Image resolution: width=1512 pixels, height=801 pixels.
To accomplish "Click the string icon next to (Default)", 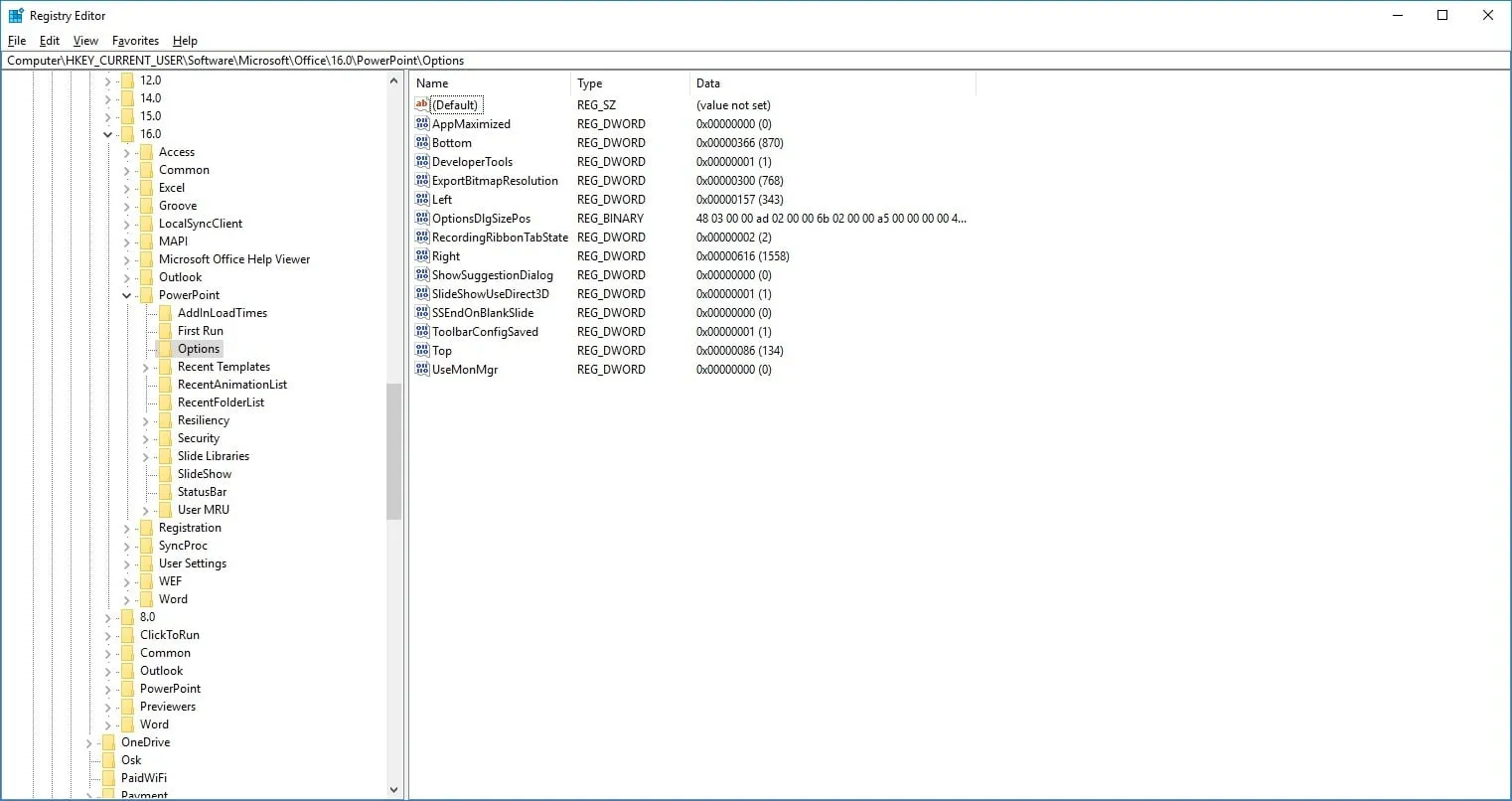I will coord(422,105).
